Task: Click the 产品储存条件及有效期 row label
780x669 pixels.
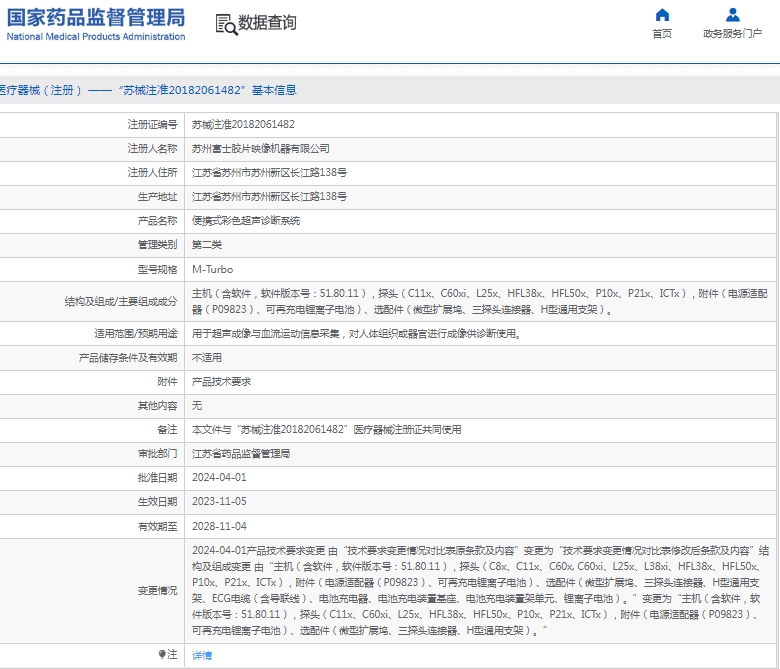Action: coord(128,358)
